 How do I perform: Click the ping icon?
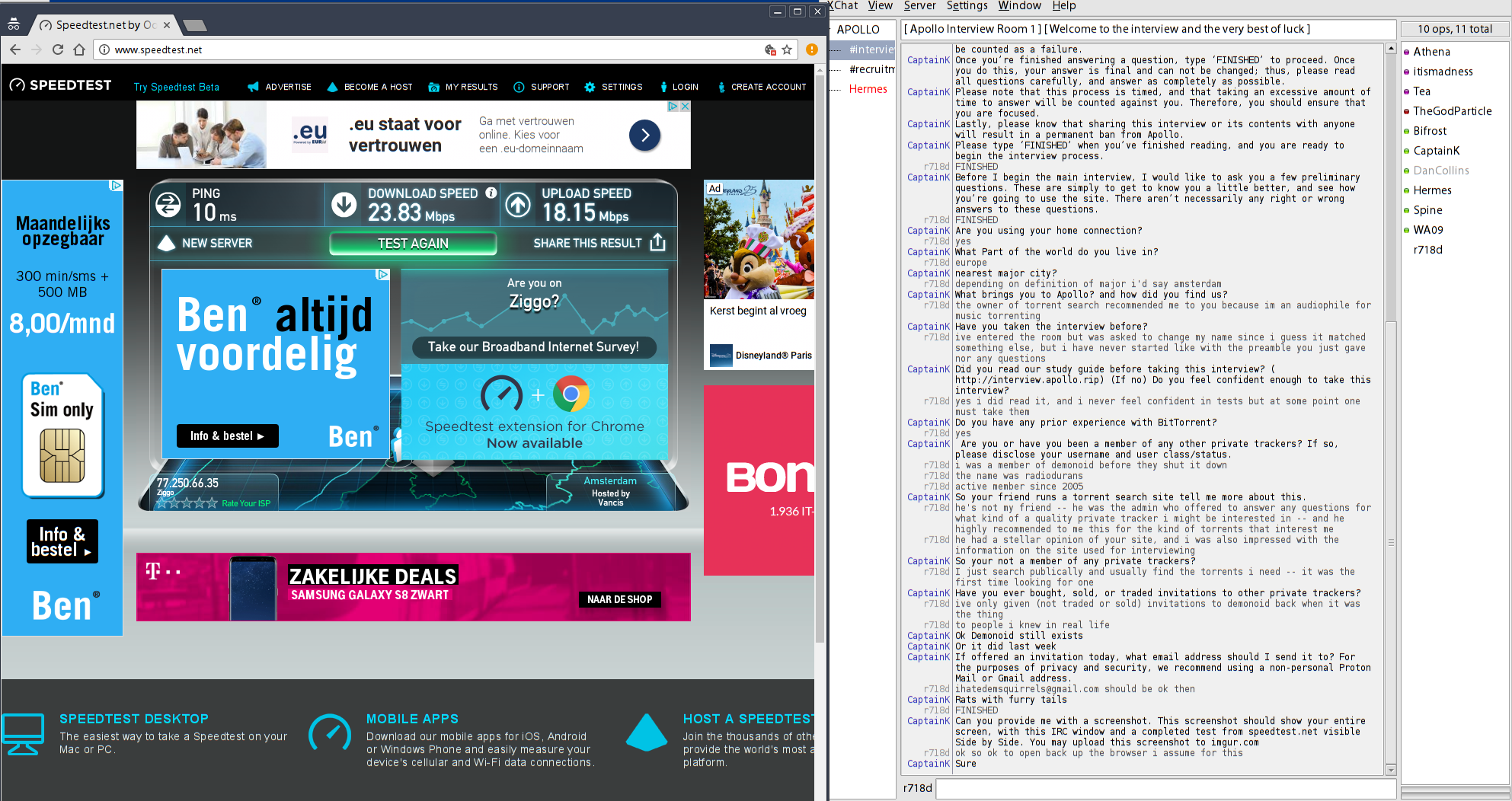click(168, 204)
